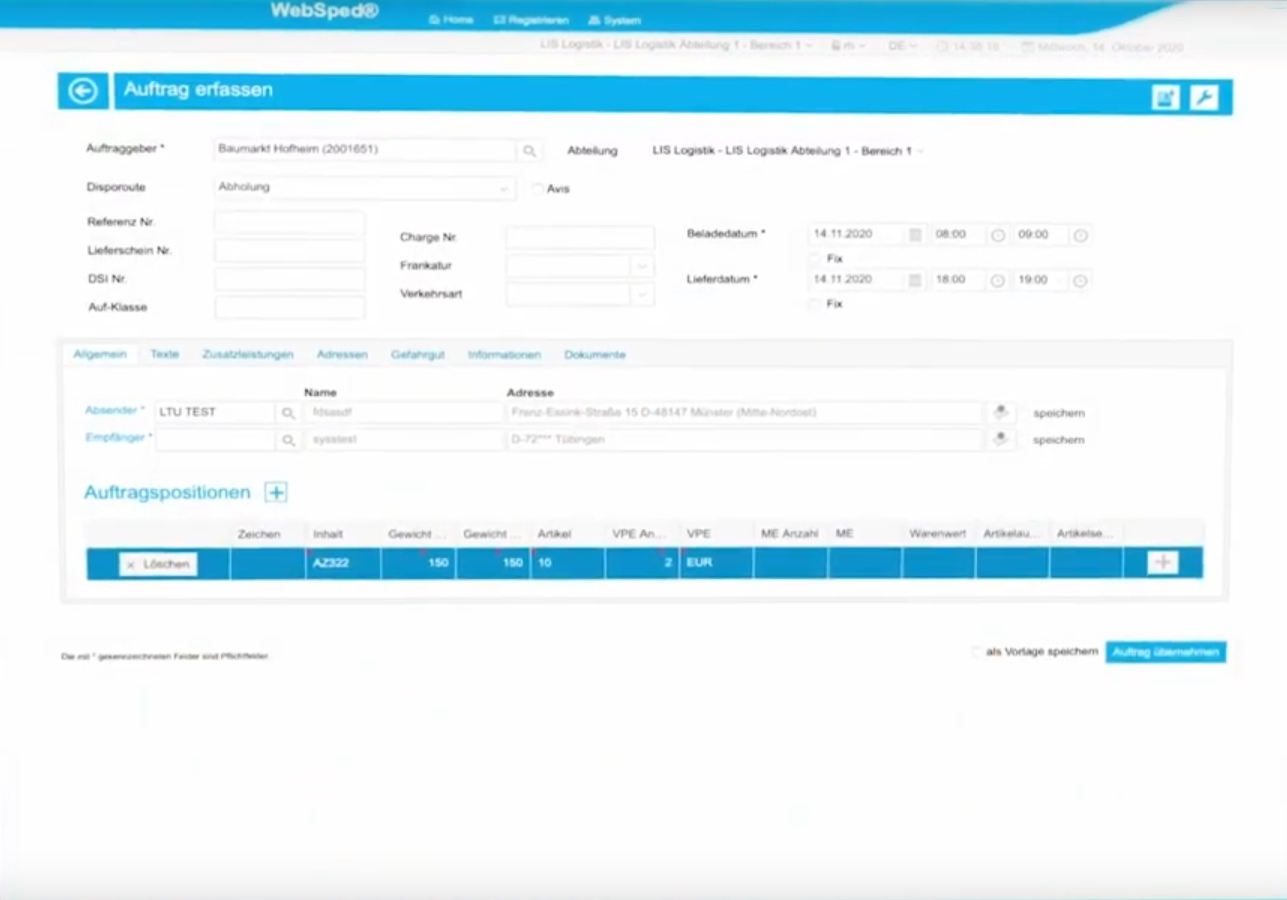Click the notepad icon in the blue header

click(1165, 97)
